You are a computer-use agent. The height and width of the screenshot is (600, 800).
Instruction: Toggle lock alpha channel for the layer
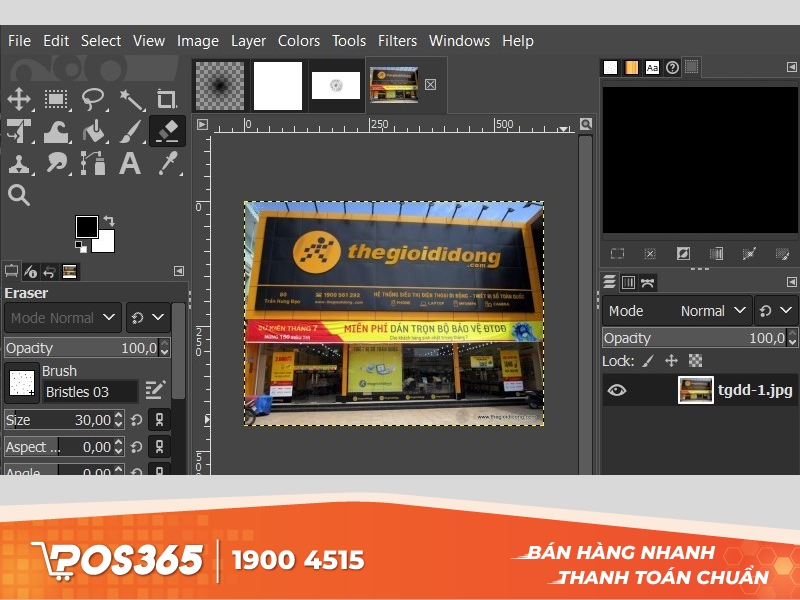[x=695, y=361]
